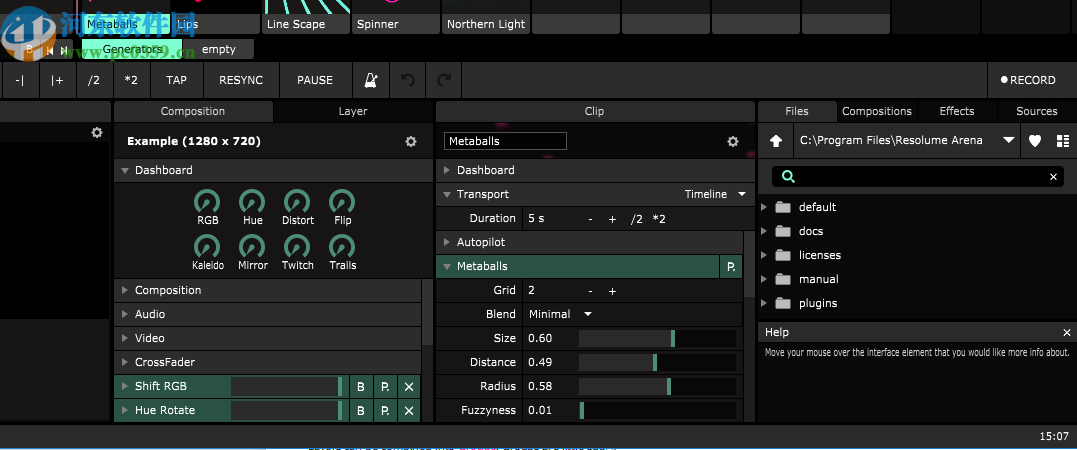Open the Example composition gear settings
1077x450 pixels.
(411, 142)
